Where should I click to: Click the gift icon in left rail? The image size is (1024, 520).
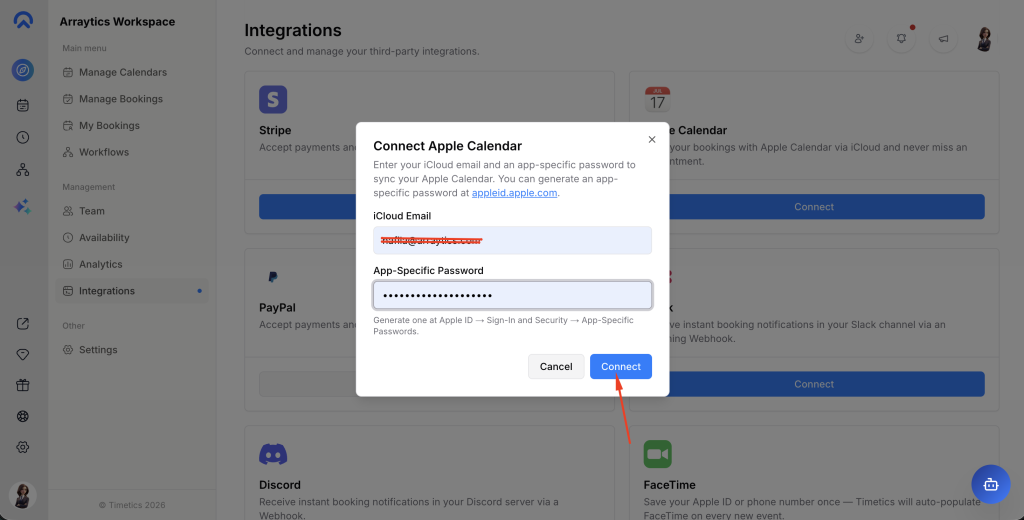[23, 385]
